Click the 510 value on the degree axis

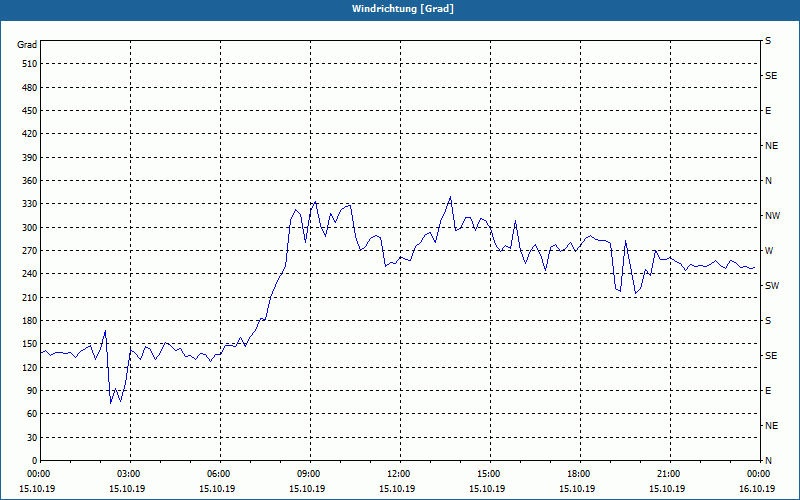29,64
